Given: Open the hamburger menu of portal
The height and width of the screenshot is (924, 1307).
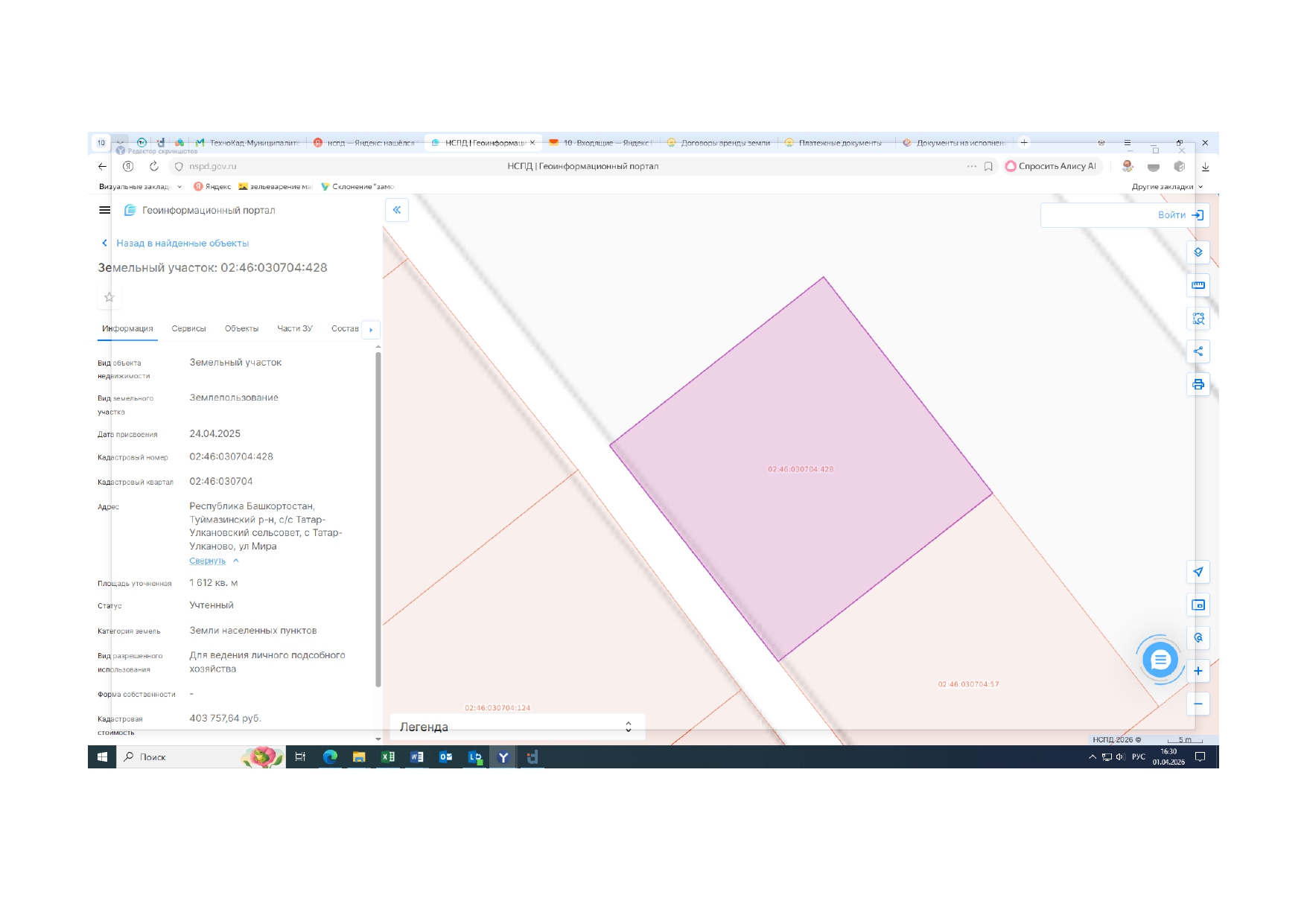Looking at the screenshot, I should 105,210.
